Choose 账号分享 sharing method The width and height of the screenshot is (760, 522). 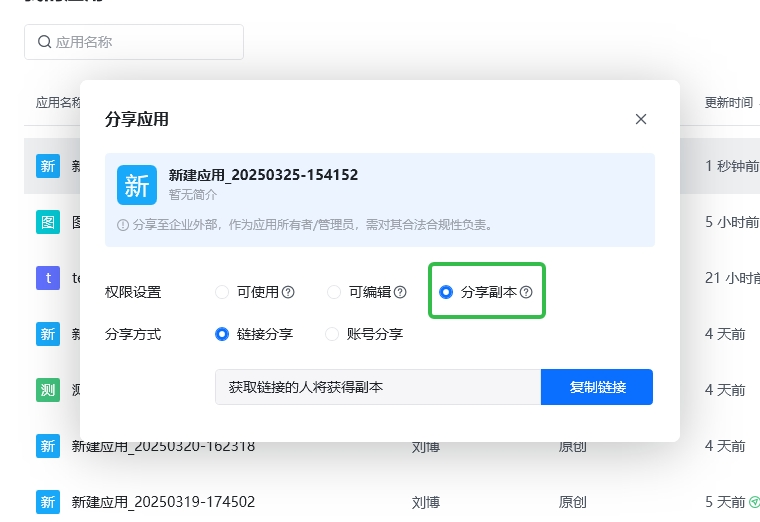(332, 334)
